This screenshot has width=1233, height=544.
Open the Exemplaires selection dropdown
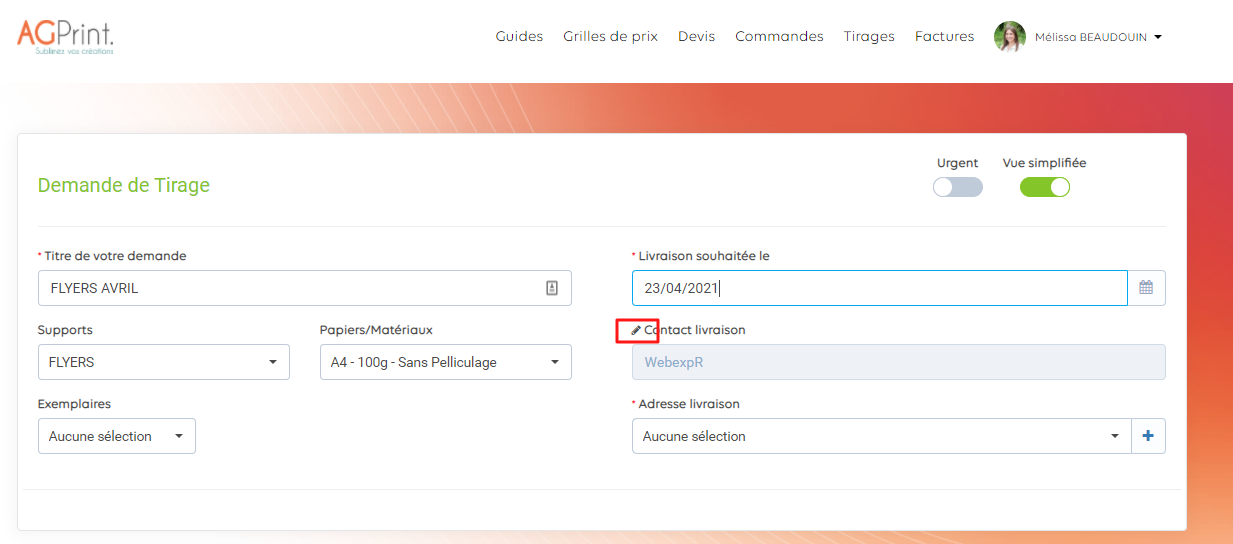click(x=116, y=436)
